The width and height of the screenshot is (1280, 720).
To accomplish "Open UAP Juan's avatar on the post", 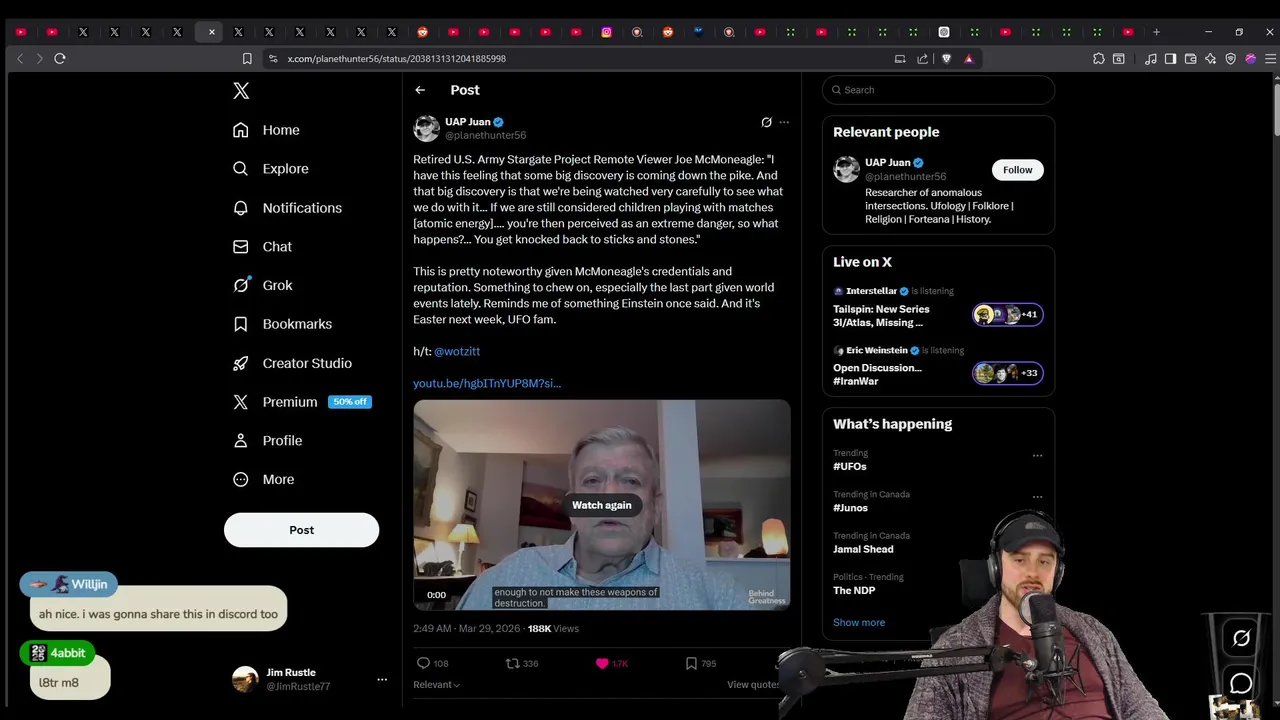I will tap(427, 128).
